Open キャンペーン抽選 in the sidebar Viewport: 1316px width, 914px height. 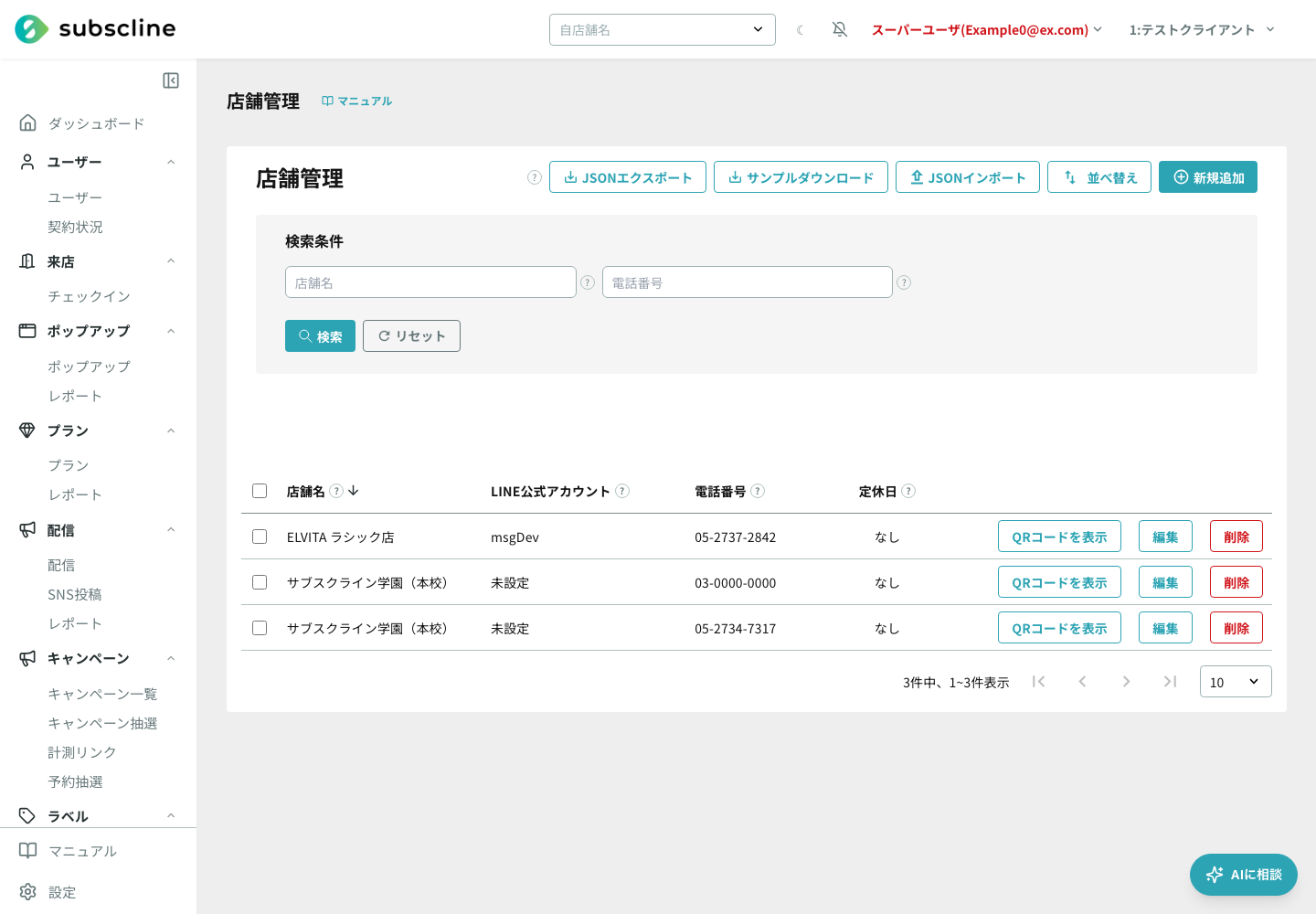click(x=102, y=723)
